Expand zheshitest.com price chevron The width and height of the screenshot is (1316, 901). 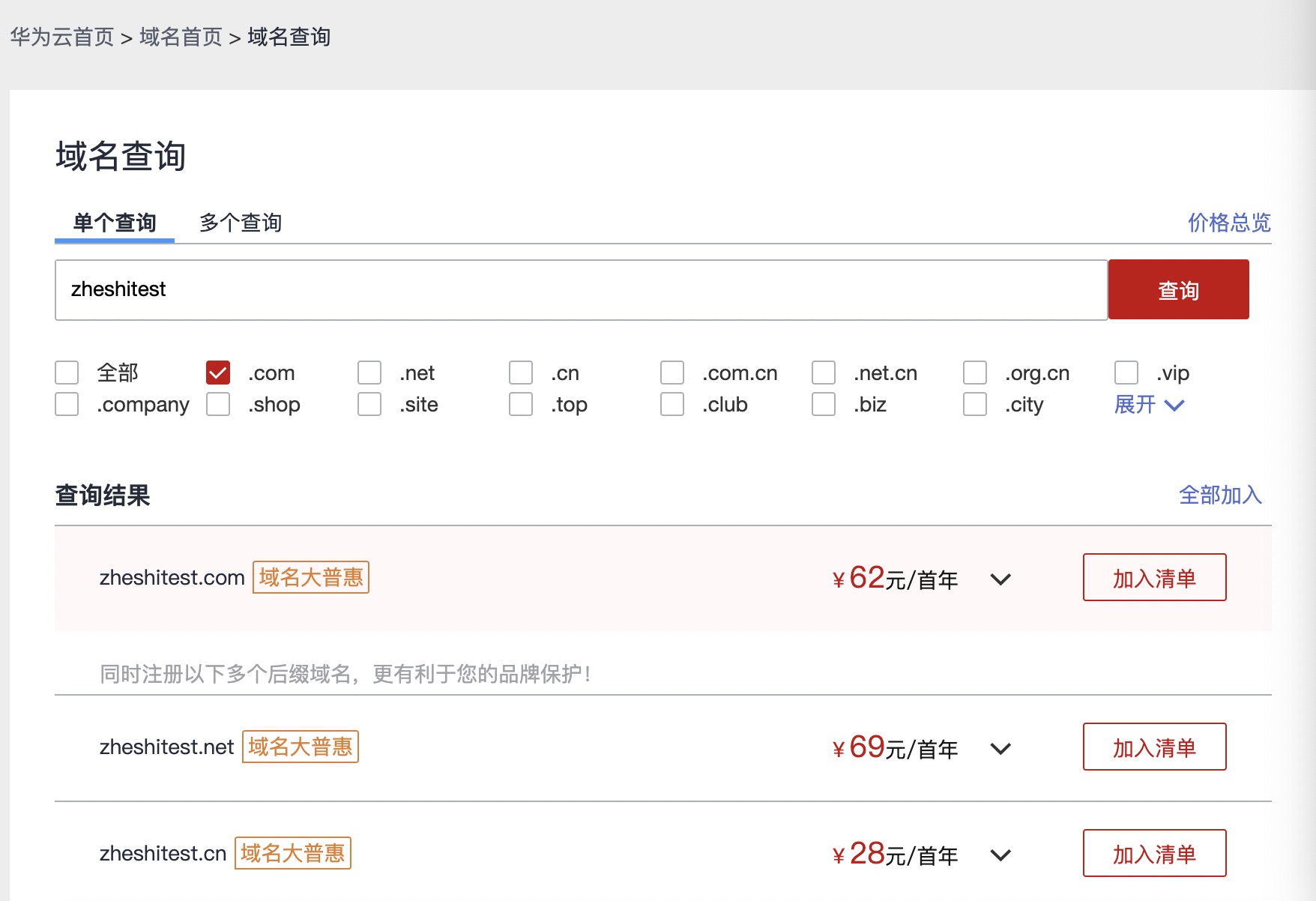(1000, 579)
